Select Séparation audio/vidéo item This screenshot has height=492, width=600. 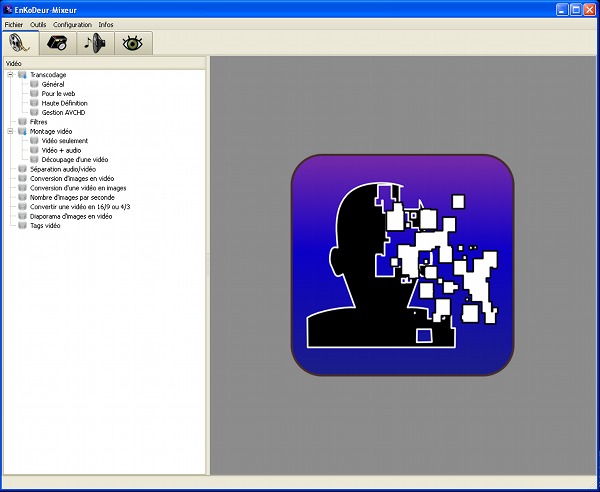(x=63, y=169)
